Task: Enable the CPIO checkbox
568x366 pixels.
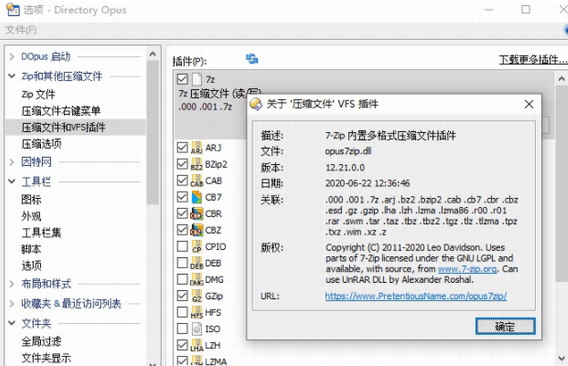Action: click(182, 246)
